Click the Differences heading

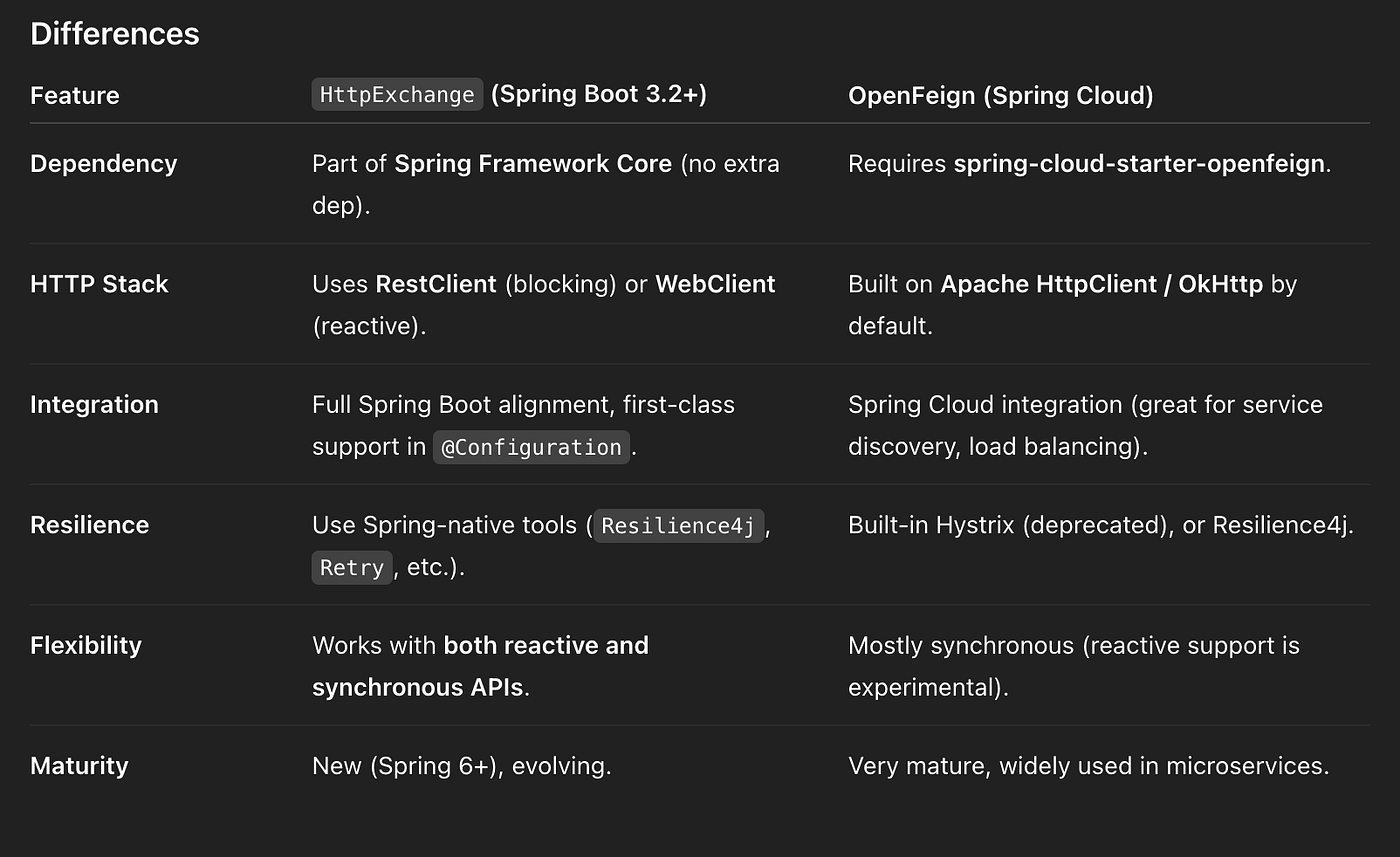[x=115, y=33]
